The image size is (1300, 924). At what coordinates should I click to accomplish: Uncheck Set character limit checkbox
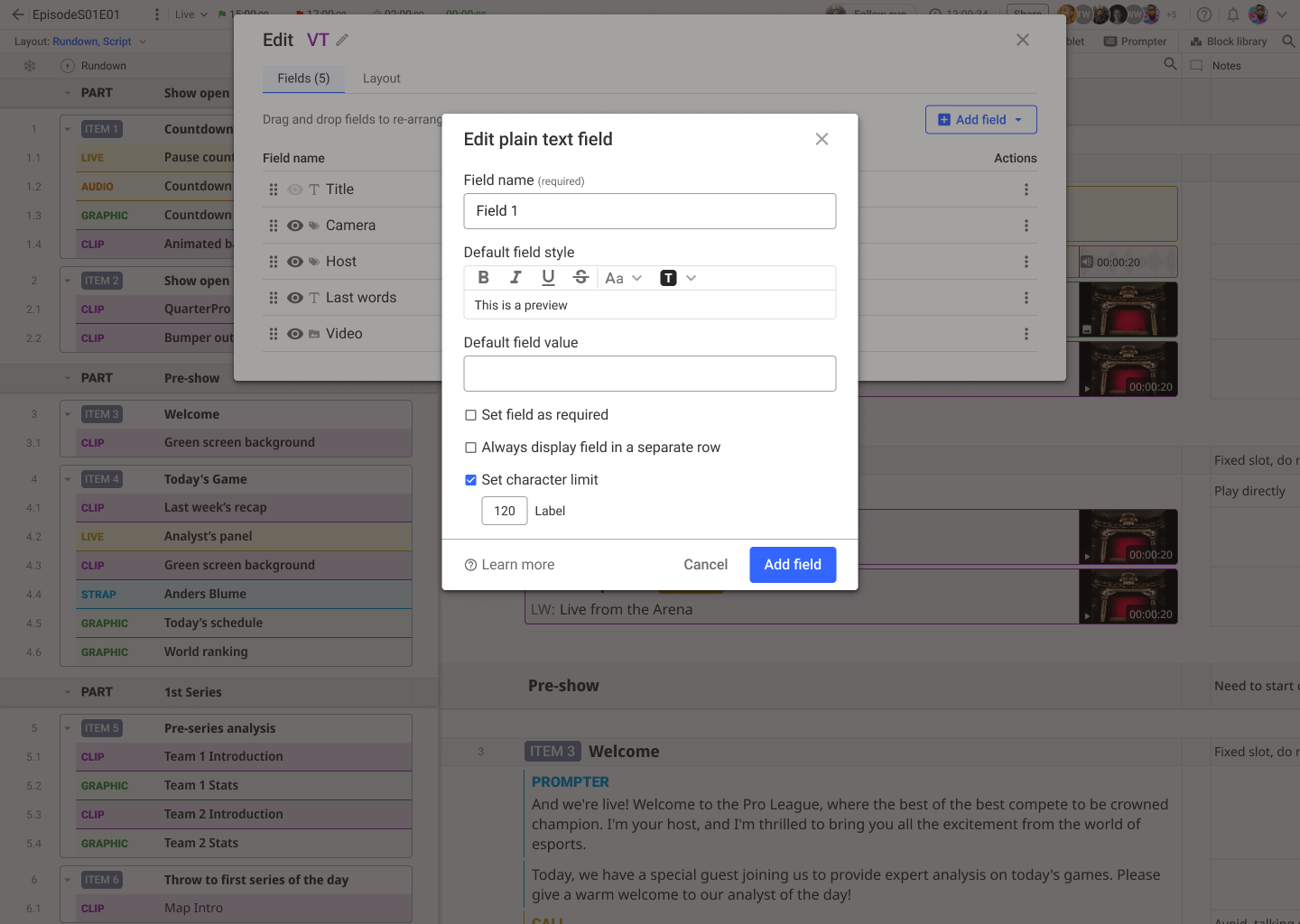pos(470,480)
